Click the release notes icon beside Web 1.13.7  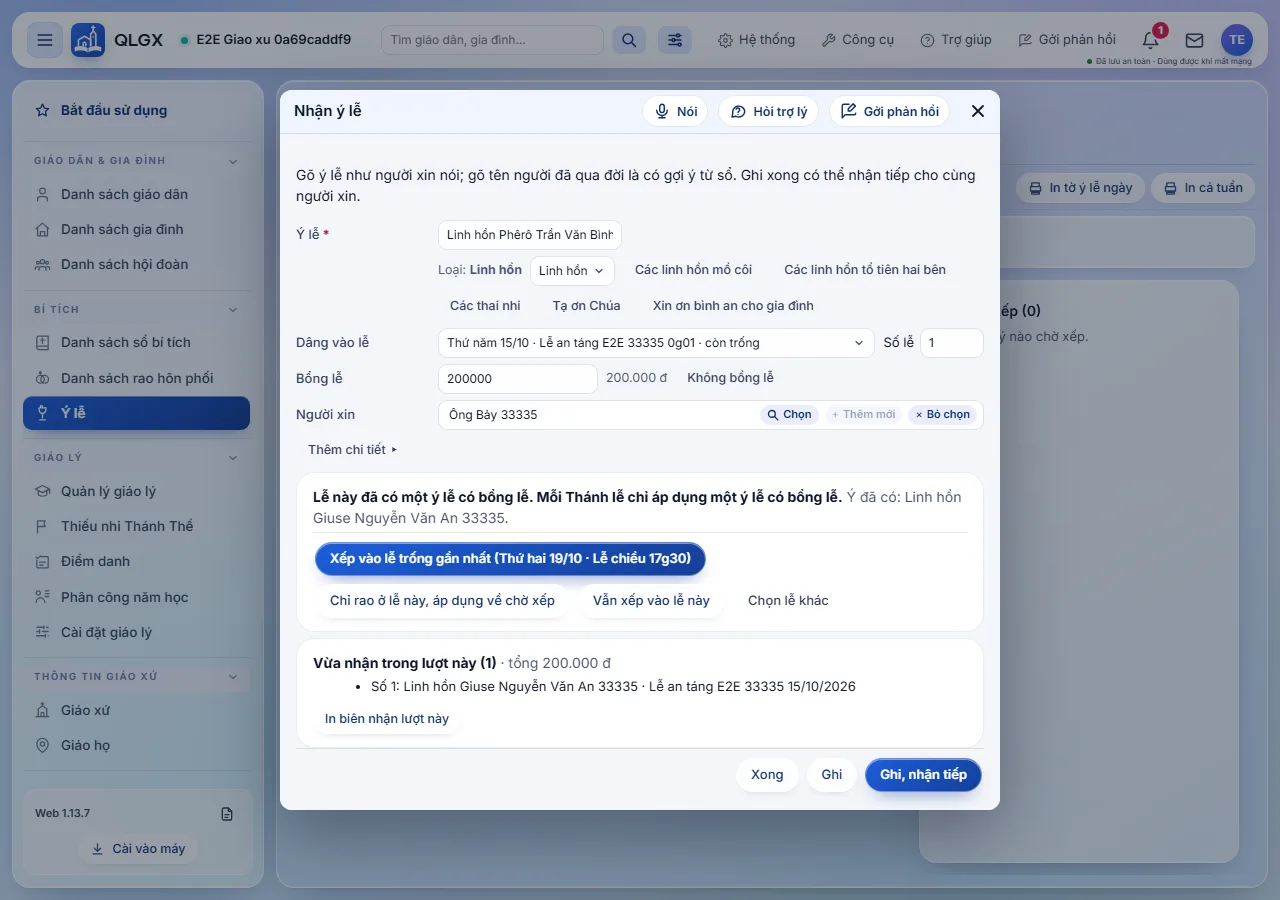pyautogui.click(x=227, y=814)
